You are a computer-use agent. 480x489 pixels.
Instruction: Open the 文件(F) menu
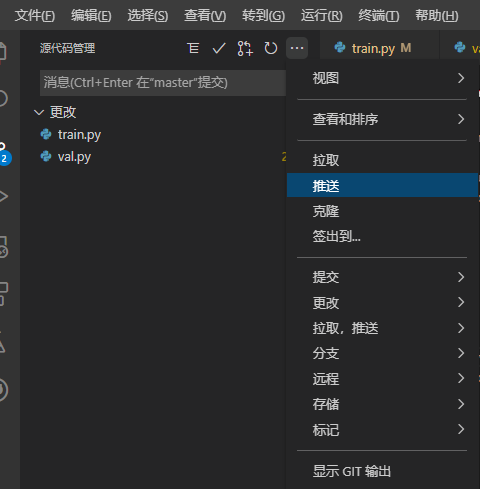coord(35,15)
